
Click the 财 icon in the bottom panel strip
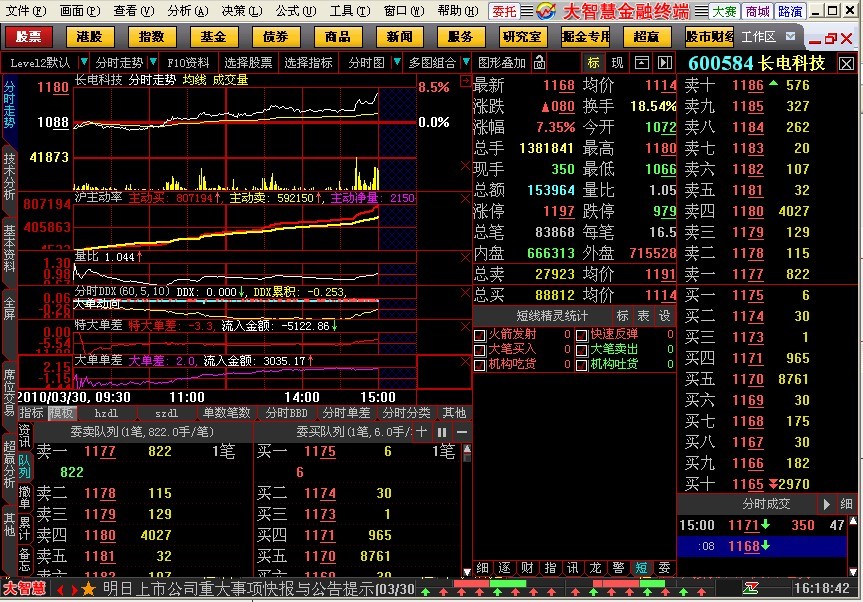coord(527,568)
